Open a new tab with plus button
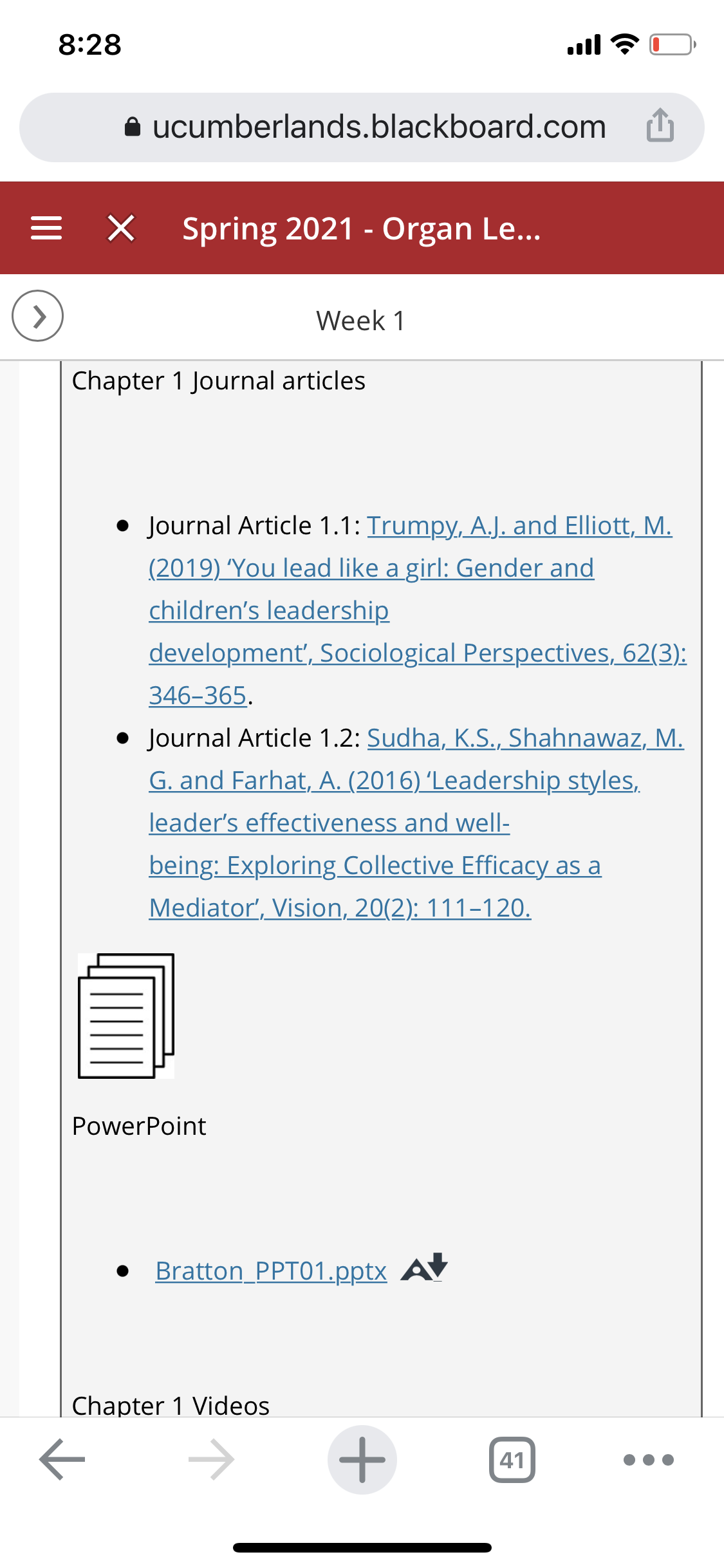The height and width of the screenshot is (1568, 724). coord(362,1459)
